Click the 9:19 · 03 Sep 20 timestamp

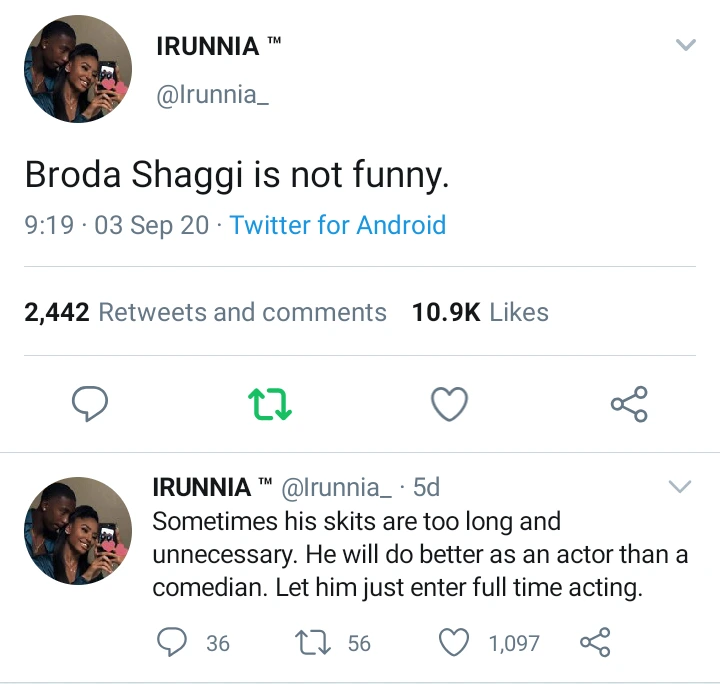click(x=116, y=225)
